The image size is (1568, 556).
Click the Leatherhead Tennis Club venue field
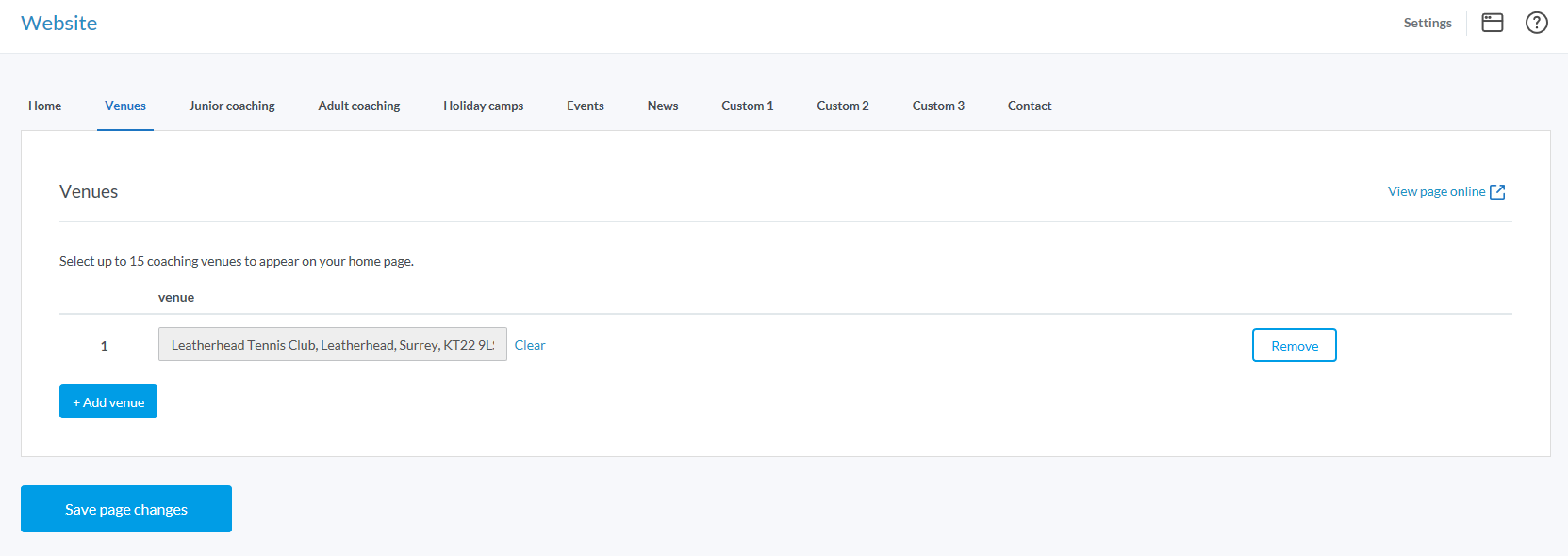(x=332, y=345)
